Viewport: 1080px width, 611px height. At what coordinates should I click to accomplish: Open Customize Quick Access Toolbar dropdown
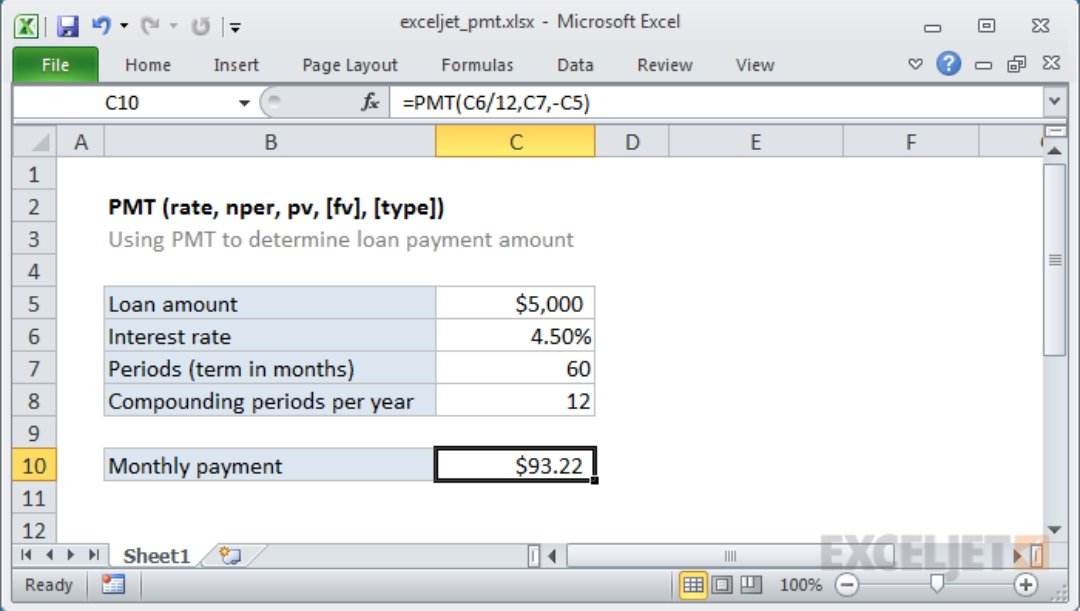(236, 28)
